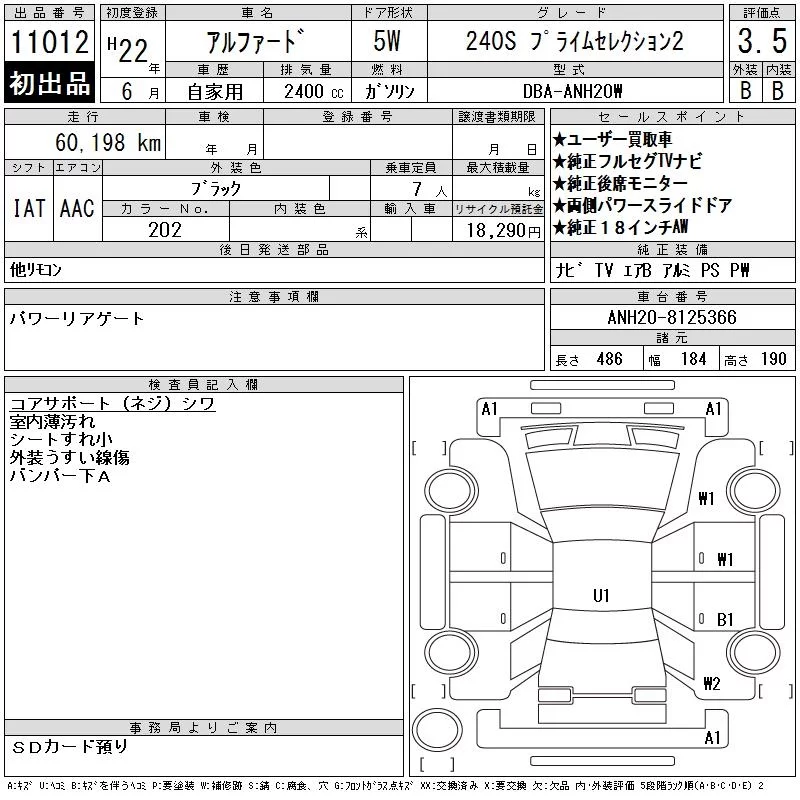The height and width of the screenshot is (800, 800).
Task: Click the lot number 11012
Action: [49, 41]
